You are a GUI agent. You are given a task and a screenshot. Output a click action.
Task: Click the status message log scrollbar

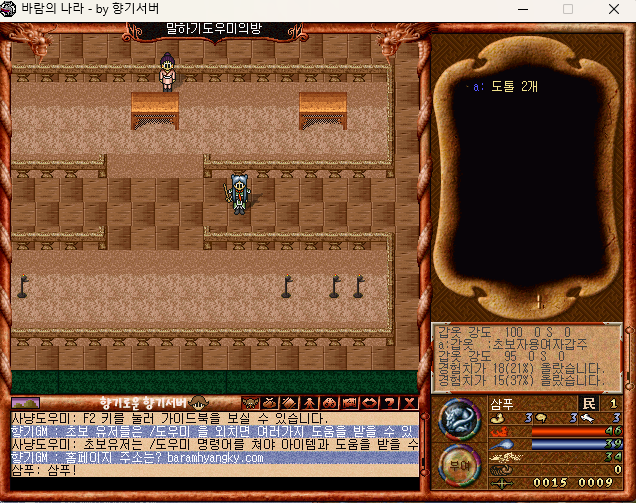[629, 359]
